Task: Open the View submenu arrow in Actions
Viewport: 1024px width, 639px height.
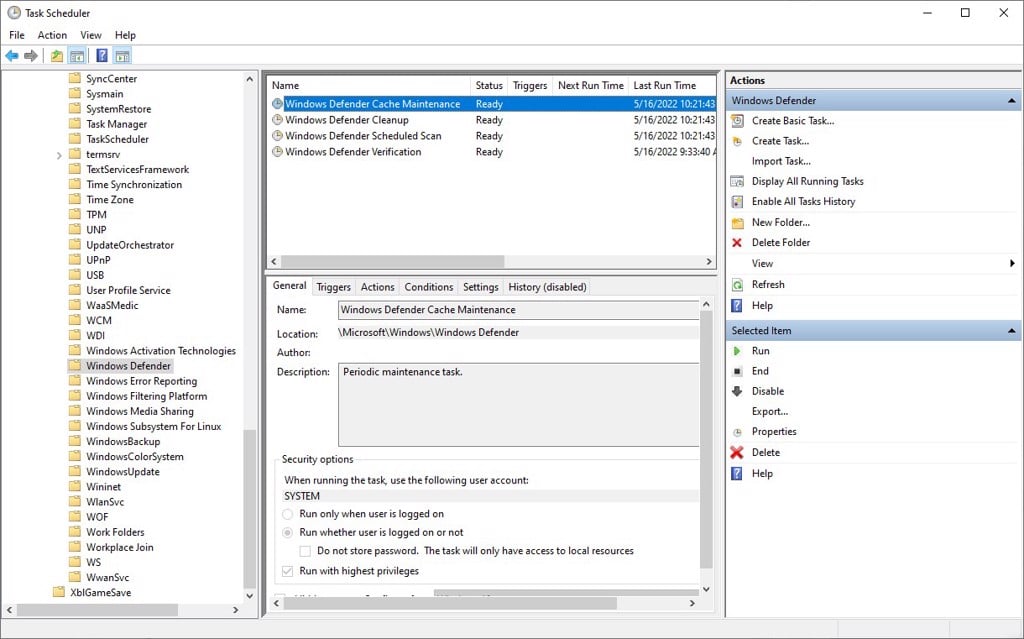Action: tap(1012, 264)
